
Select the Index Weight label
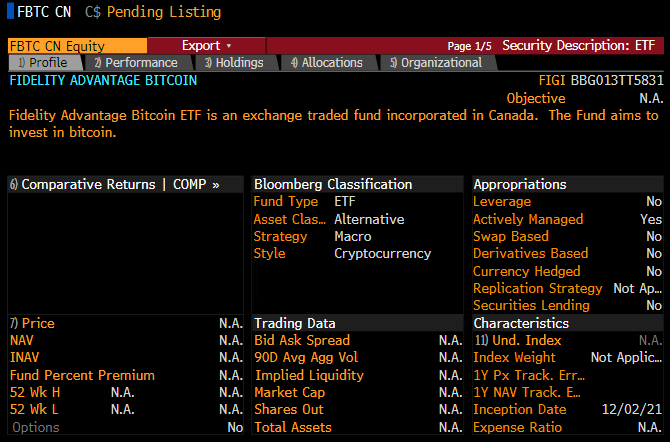tap(514, 357)
